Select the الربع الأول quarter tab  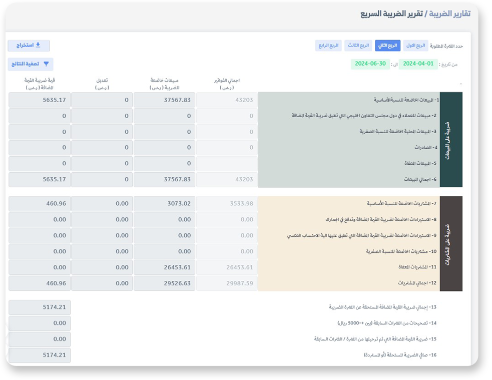[415, 46]
